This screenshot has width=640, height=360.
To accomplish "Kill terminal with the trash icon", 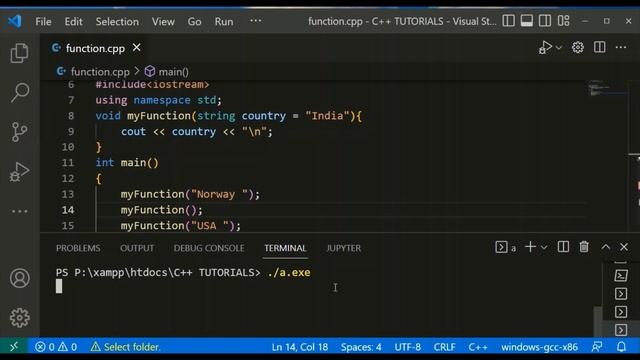I will click(584, 247).
